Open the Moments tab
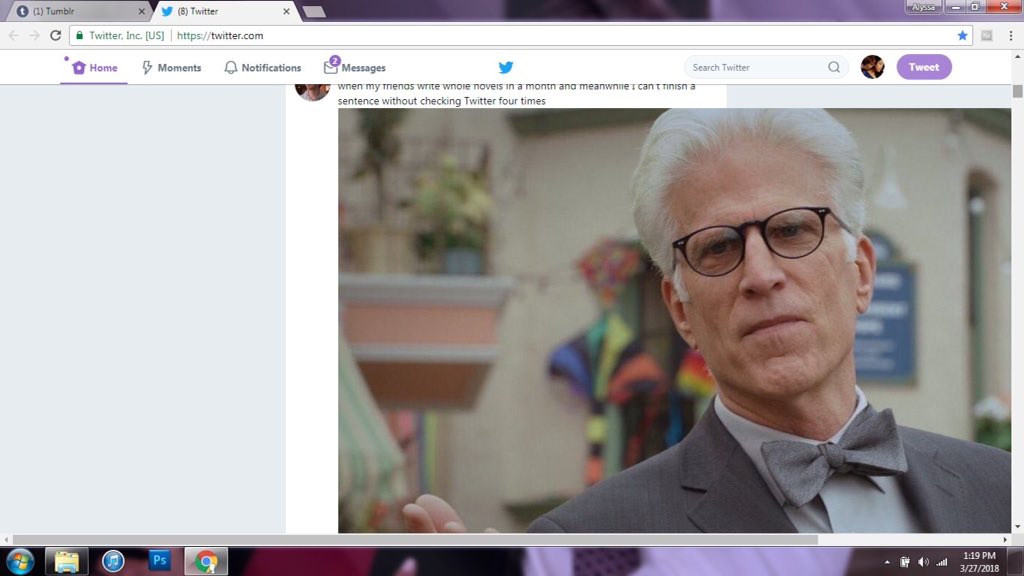Image resolution: width=1024 pixels, height=576 pixels. [172, 67]
